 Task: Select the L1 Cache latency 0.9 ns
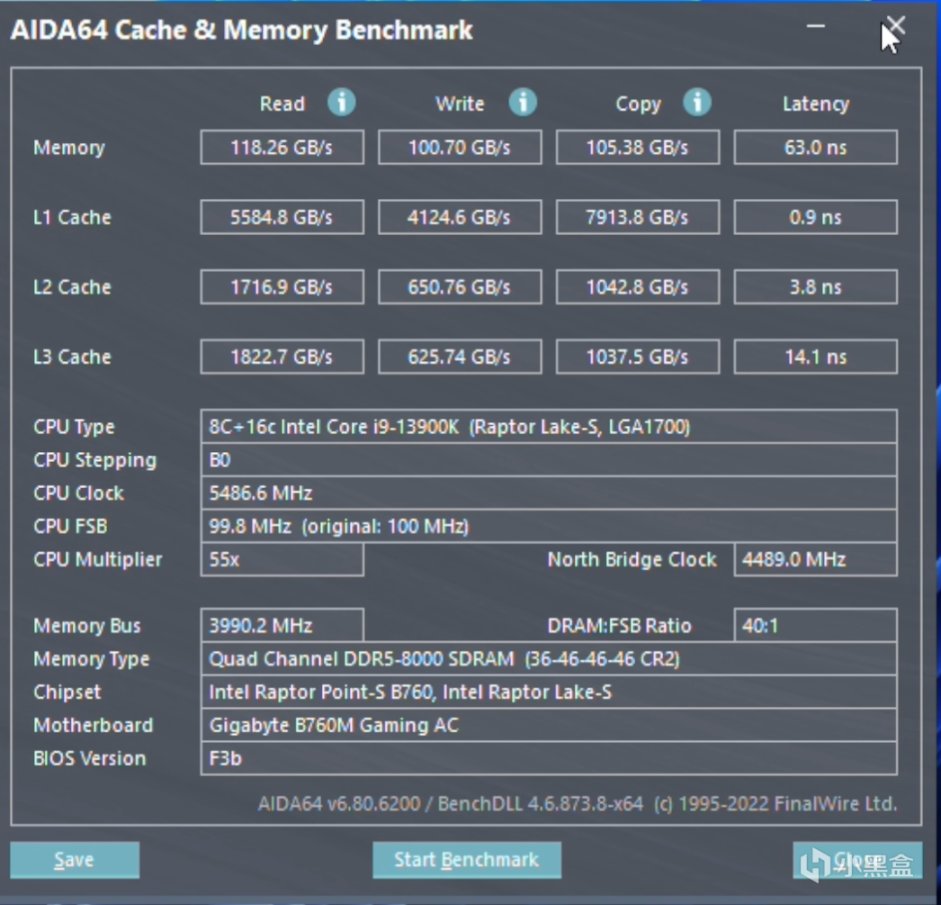[816, 217]
